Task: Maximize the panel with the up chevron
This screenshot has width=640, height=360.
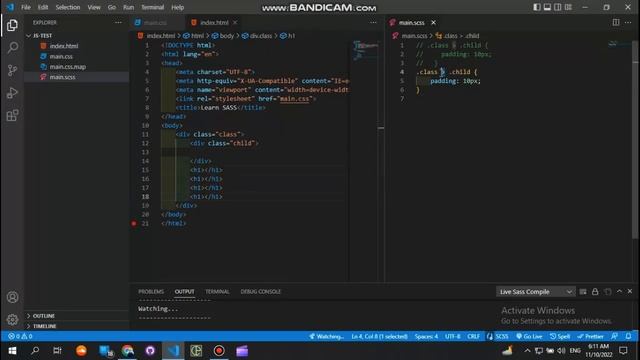Action: coord(619,291)
